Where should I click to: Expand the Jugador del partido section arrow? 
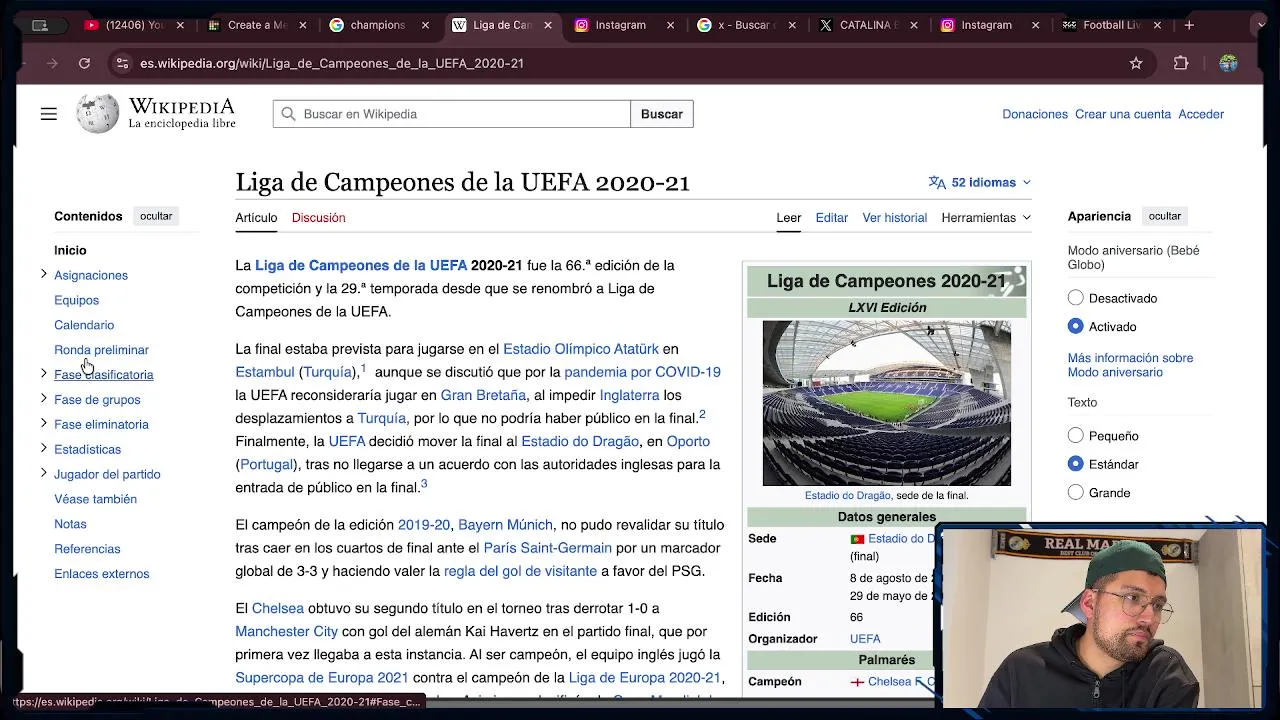tap(43, 473)
